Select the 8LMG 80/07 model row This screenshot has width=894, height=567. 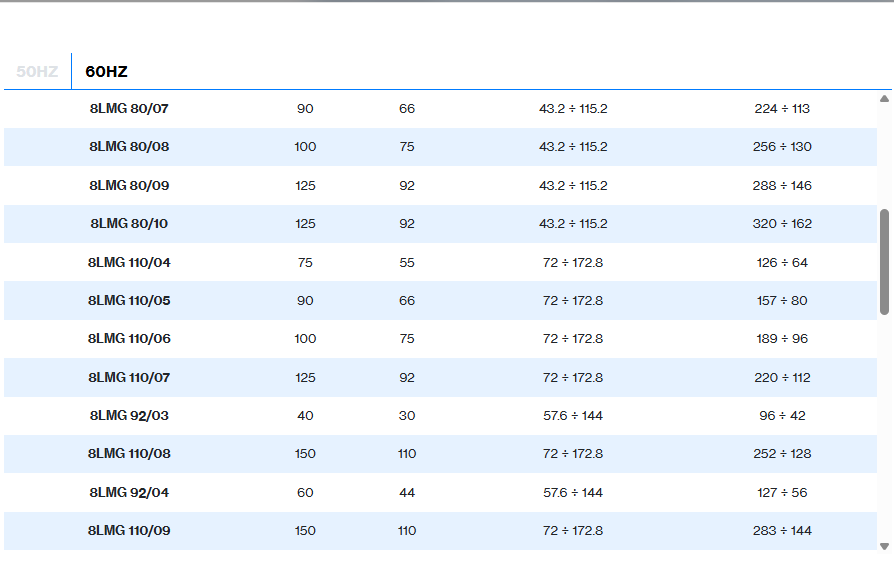(x=129, y=108)
